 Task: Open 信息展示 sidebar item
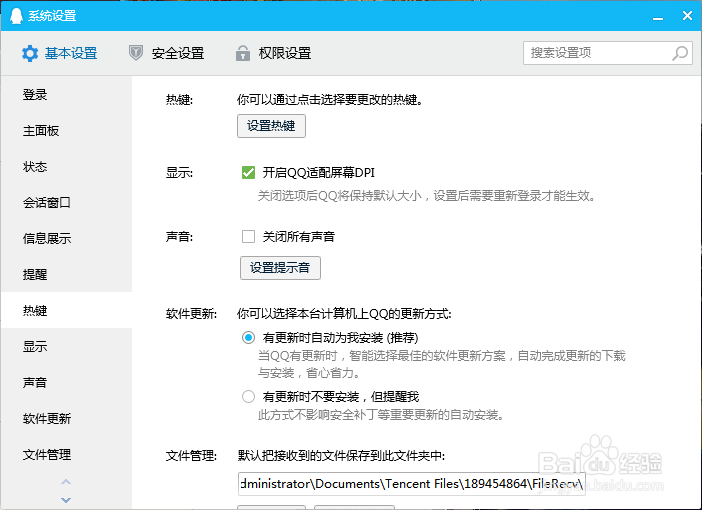click(x=66, y=239)
